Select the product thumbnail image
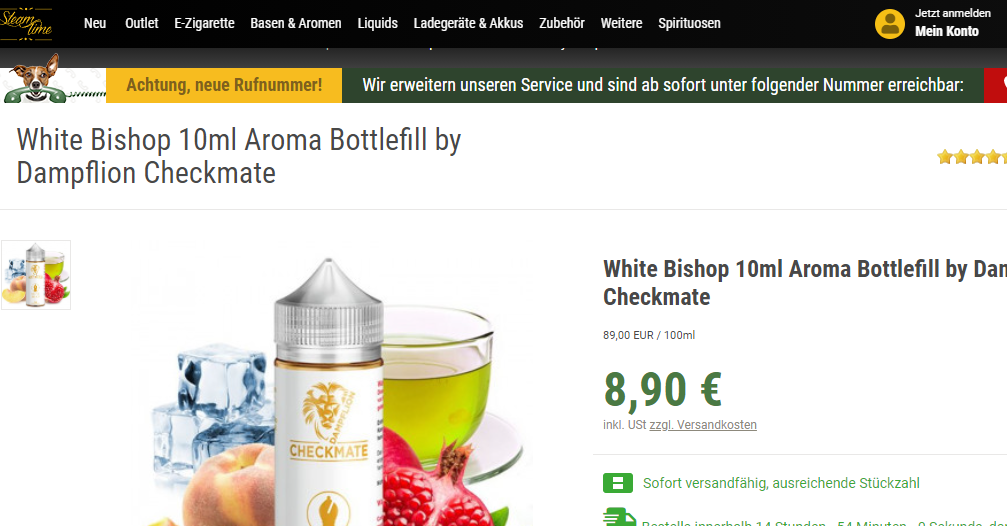1007x526 pixels. (36, 275)
